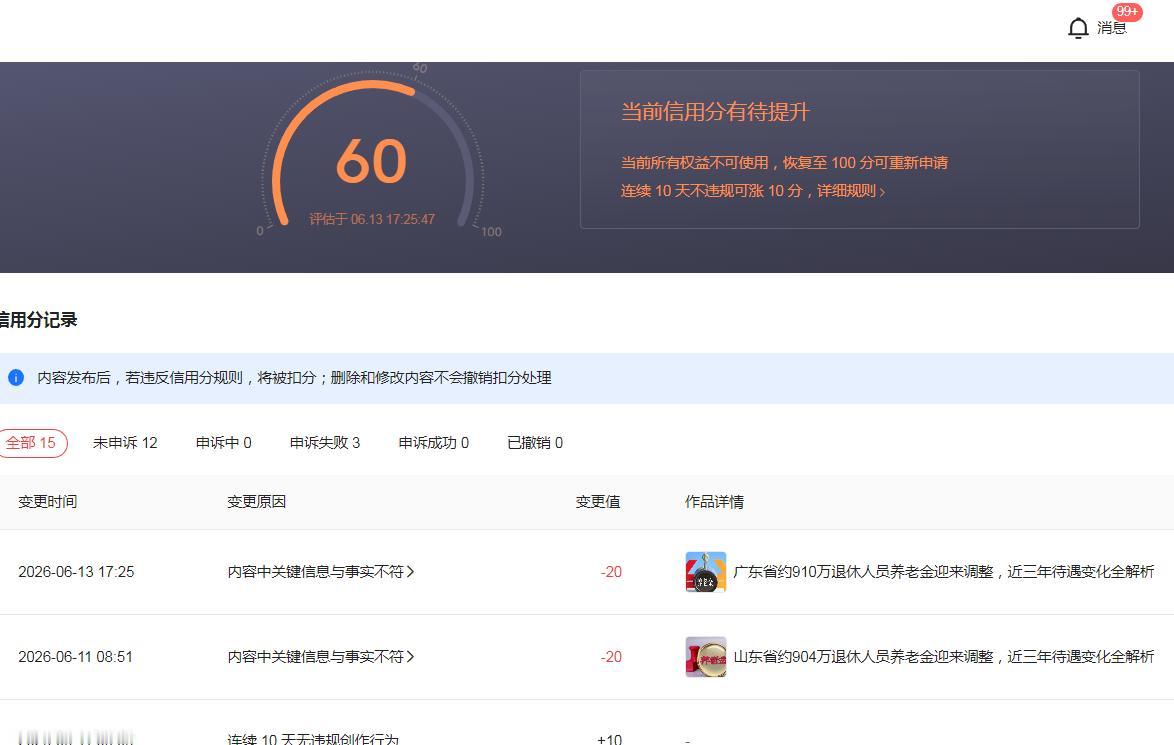Click the 当前信用分有待提升 heading

point(715,112)
